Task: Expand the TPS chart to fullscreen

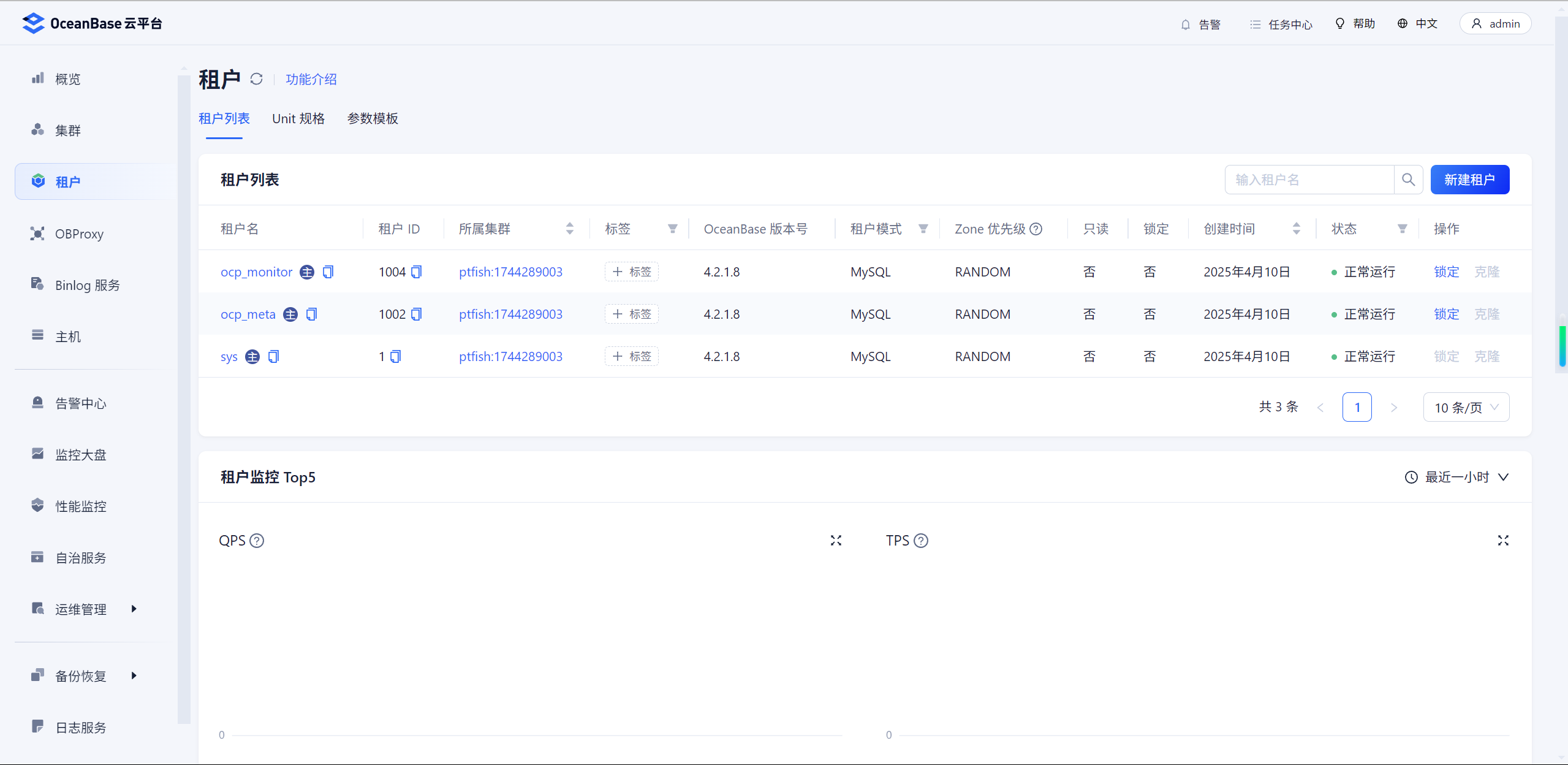Action: click(x=1502, y=540)
